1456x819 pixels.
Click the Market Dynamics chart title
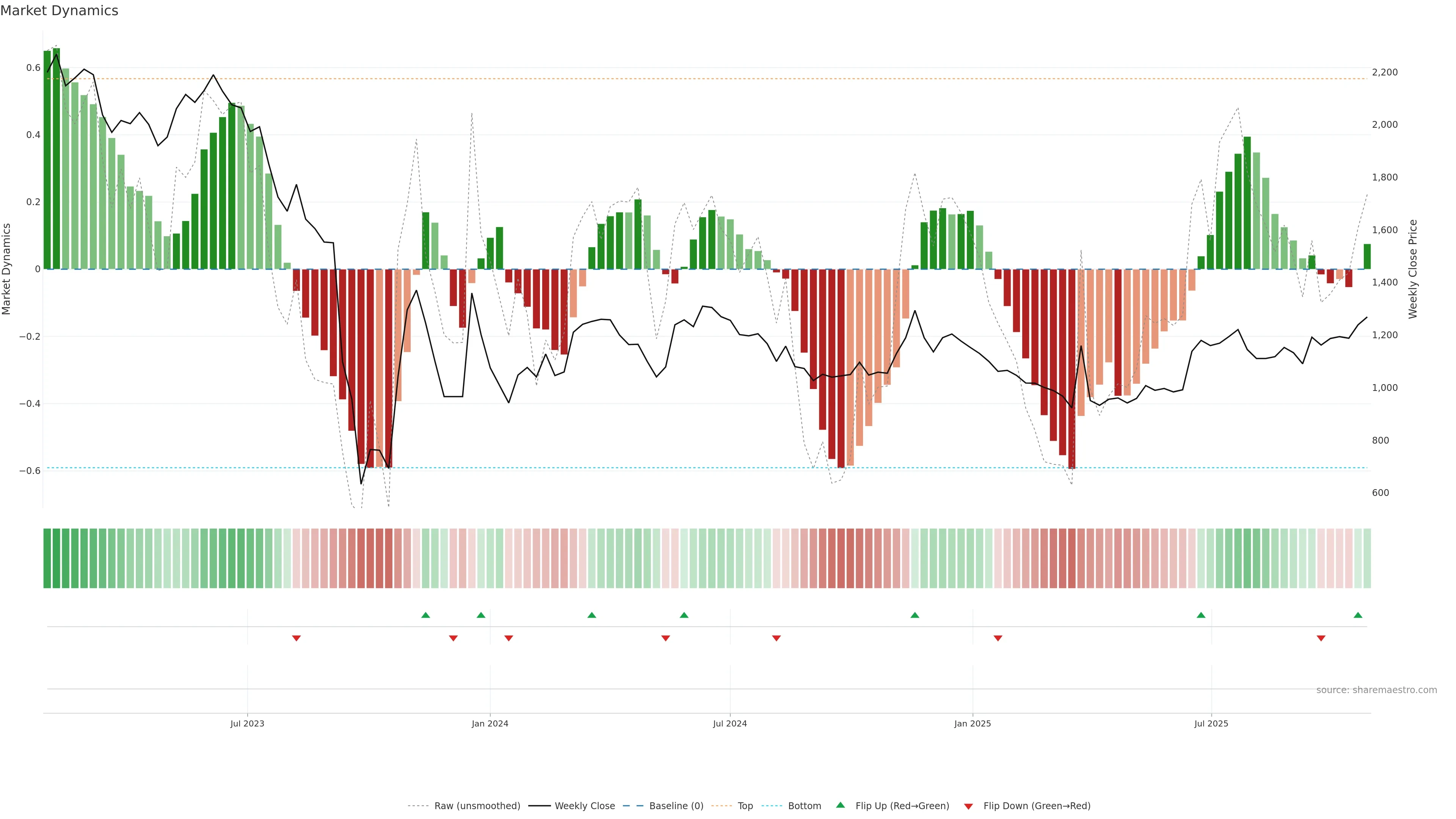coord(60,11)
